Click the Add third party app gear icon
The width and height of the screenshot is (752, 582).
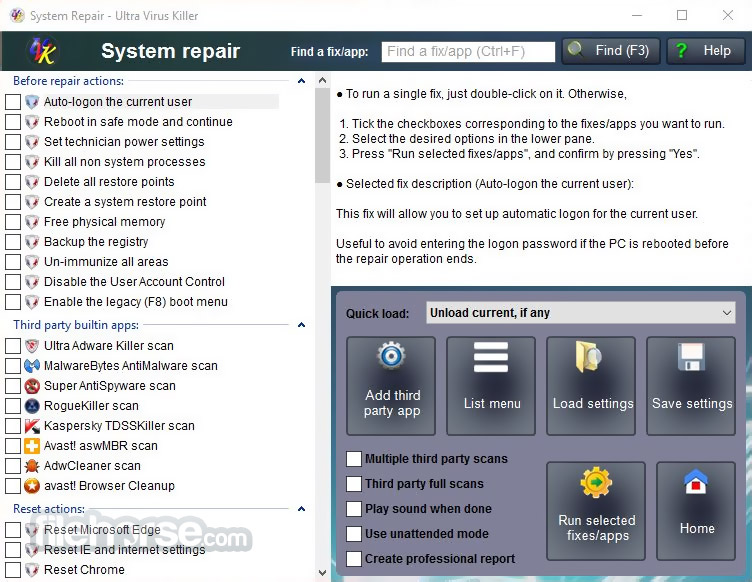click(391, 355)
